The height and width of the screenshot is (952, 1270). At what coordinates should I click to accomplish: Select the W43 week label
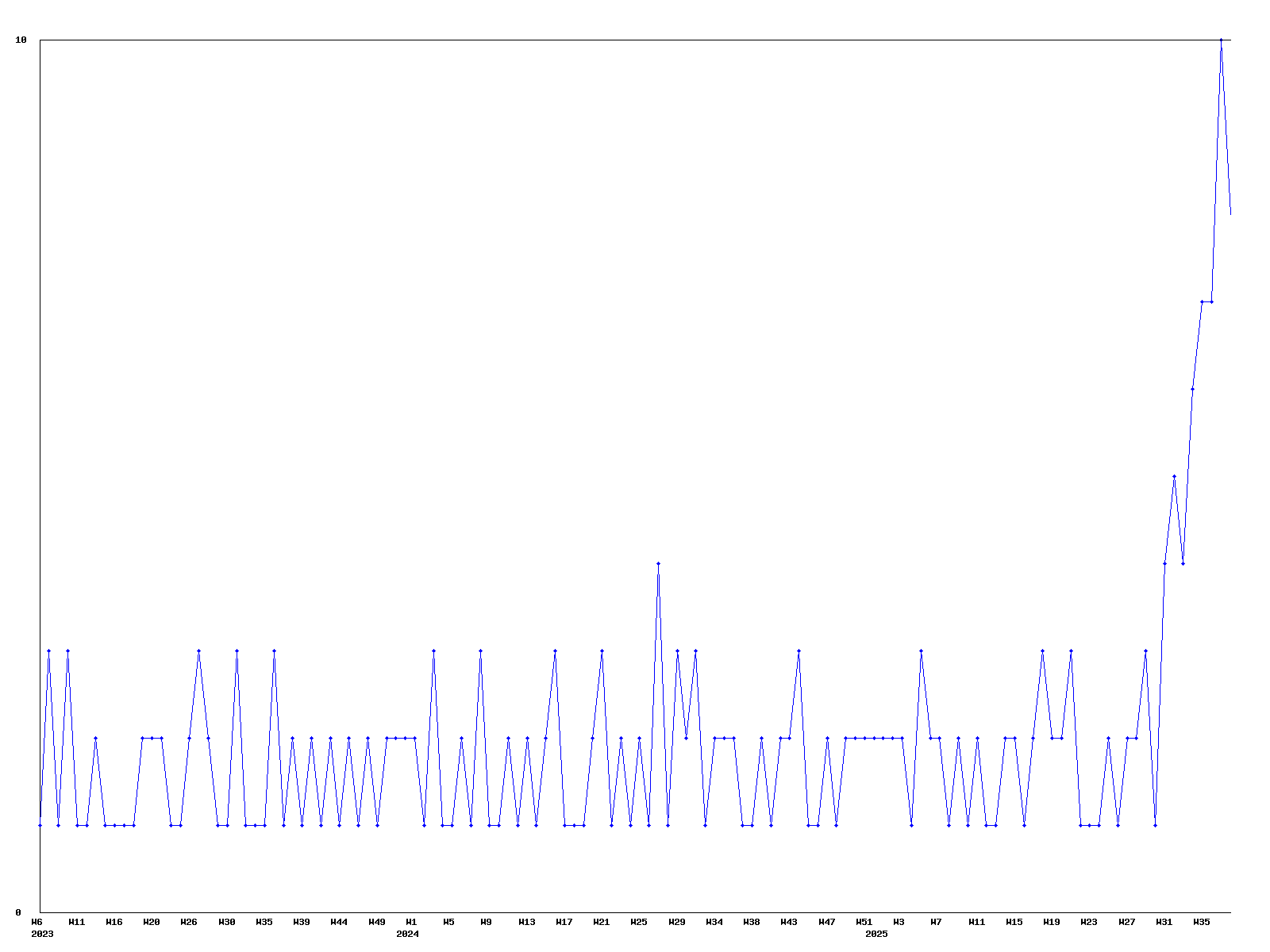point(789,922)
